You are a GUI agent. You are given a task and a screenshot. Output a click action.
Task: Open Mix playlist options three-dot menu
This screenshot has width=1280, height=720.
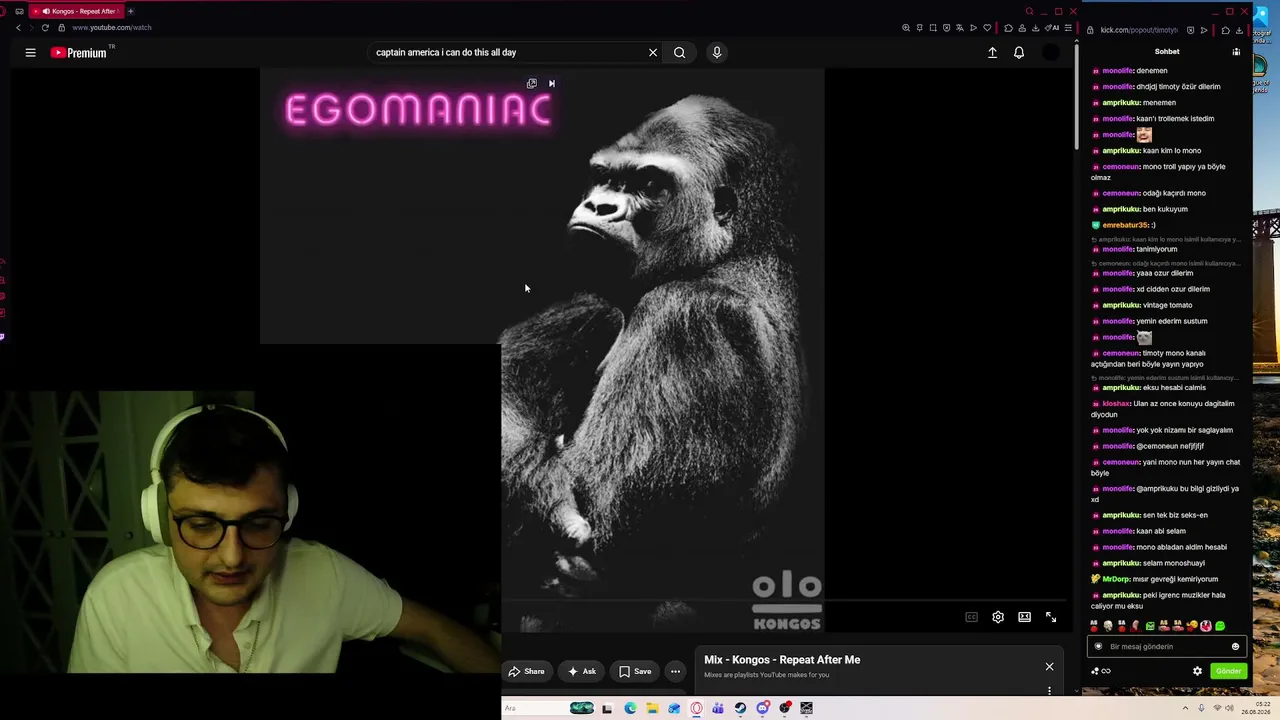(x=1049, y=690)
